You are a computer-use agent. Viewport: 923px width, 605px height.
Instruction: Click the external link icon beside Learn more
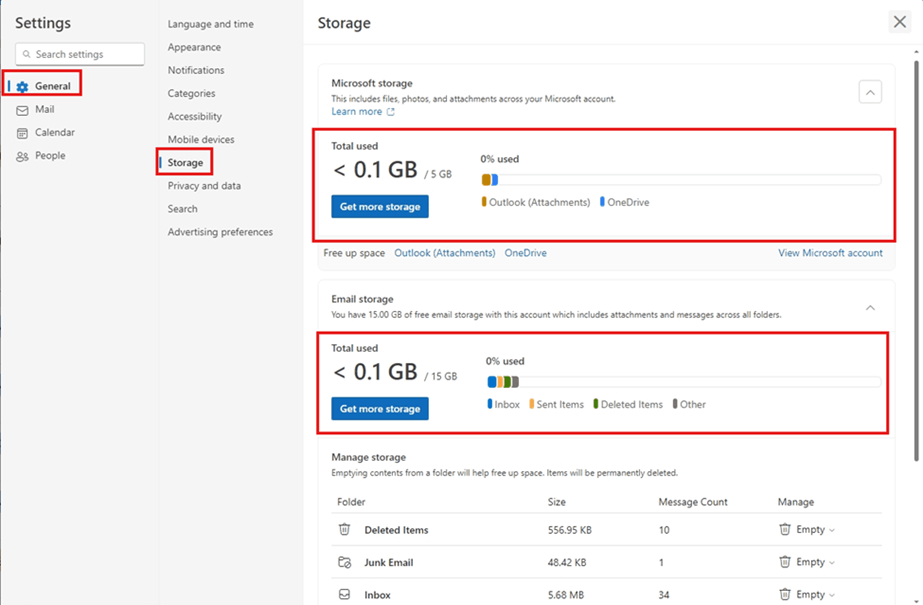391,112
